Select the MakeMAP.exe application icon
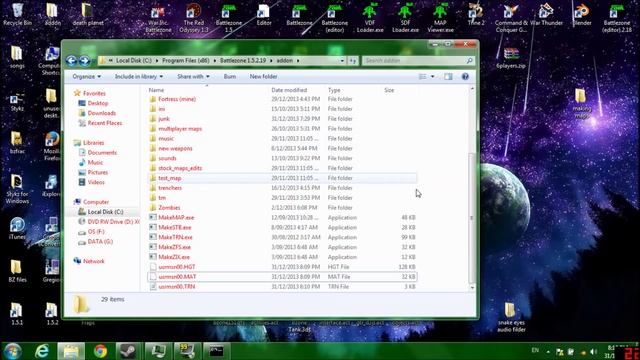This screenshot has height=360, width=640. point(153,218)
